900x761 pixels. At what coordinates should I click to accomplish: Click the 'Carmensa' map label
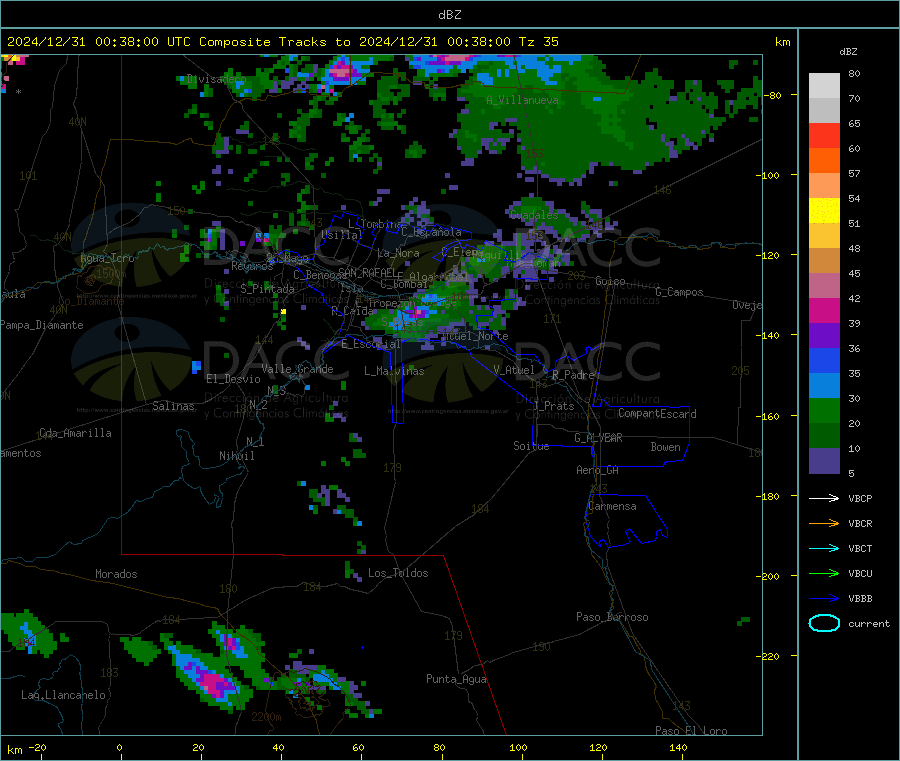[x=612, y=506]
